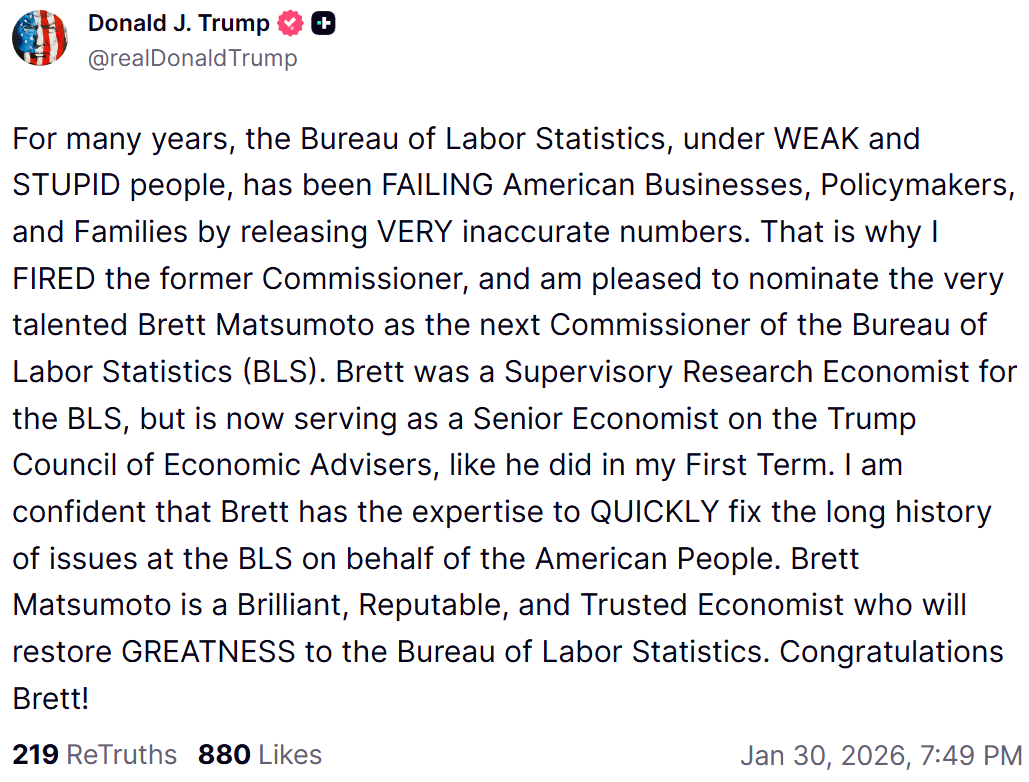
Task: Click the red verified checkmark badge
Action: (291, 23)
